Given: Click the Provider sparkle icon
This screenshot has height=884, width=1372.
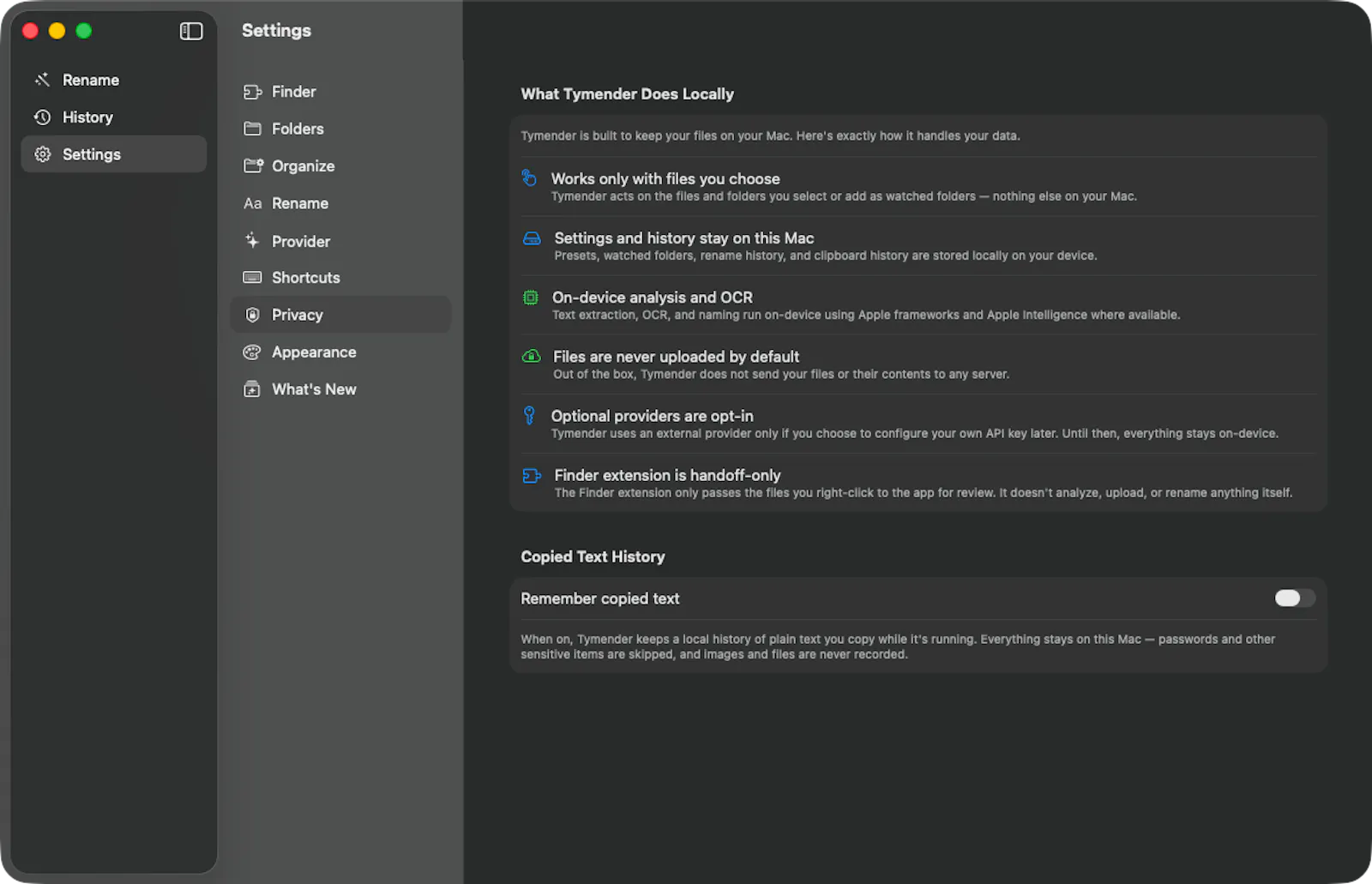Looking at the screenshot, I should click(x=252, y=241).
